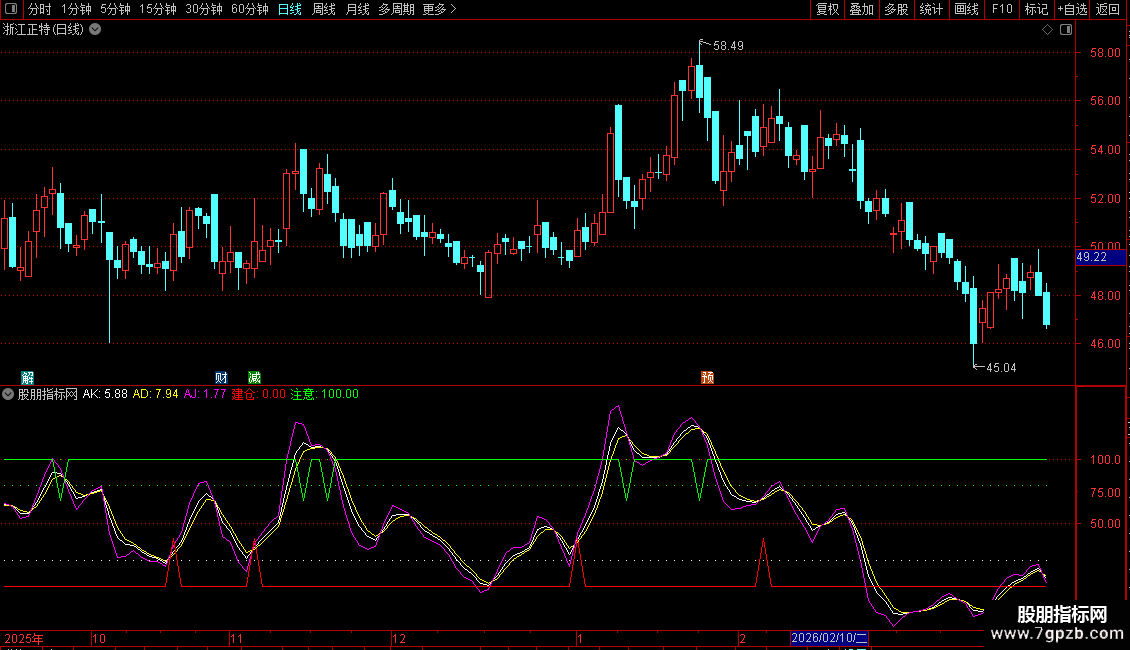Viewport: 1130px width, 650px height.
Task: Click the diamond icon above the price axis
Action: [x=1047, y=30]
